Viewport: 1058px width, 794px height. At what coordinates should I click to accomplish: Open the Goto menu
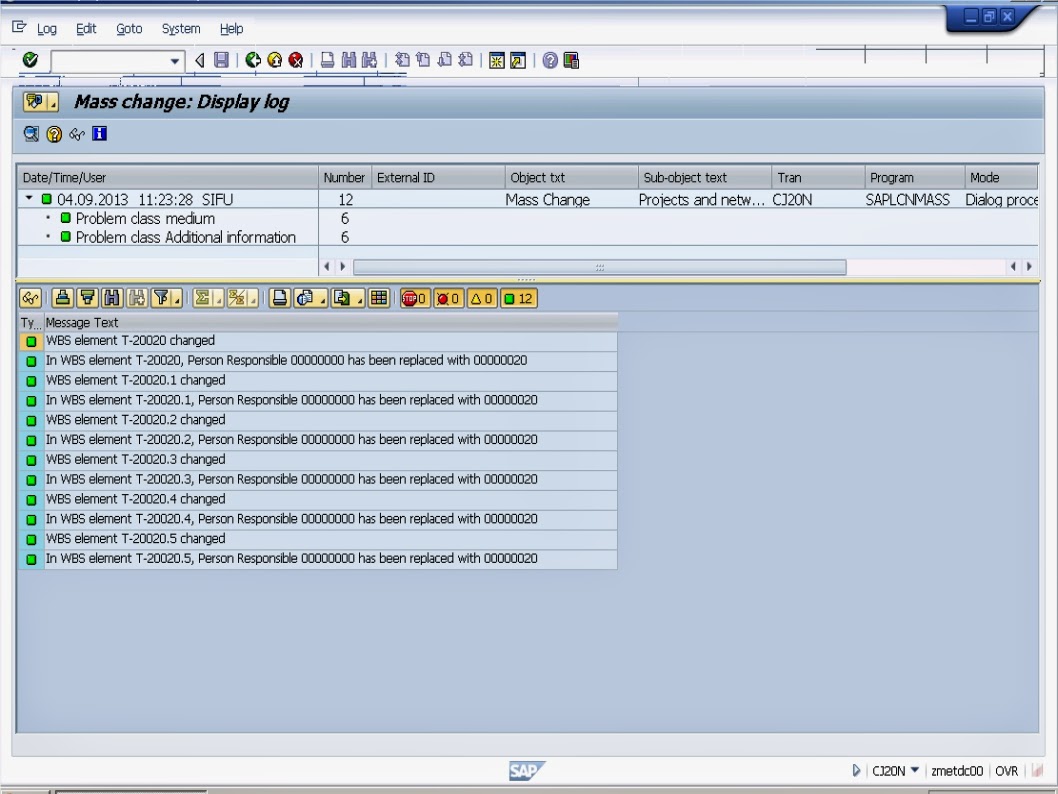[129, 28]
